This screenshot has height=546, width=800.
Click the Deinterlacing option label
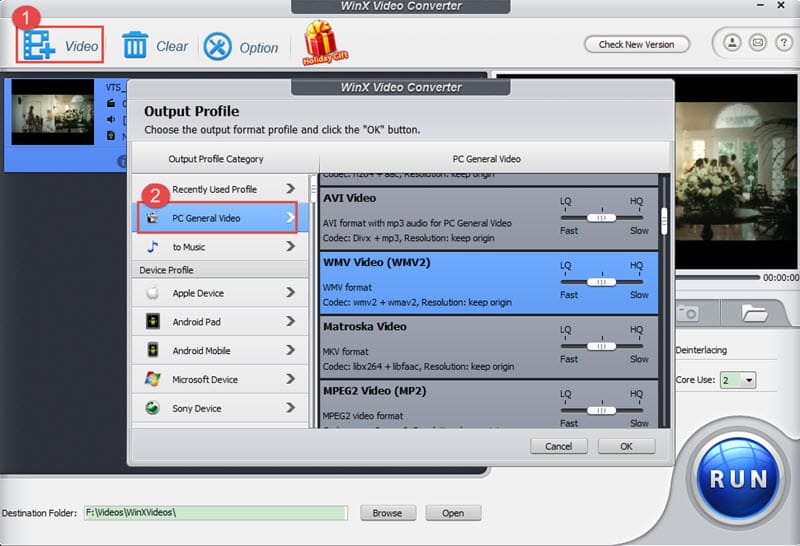coord(701,350)
